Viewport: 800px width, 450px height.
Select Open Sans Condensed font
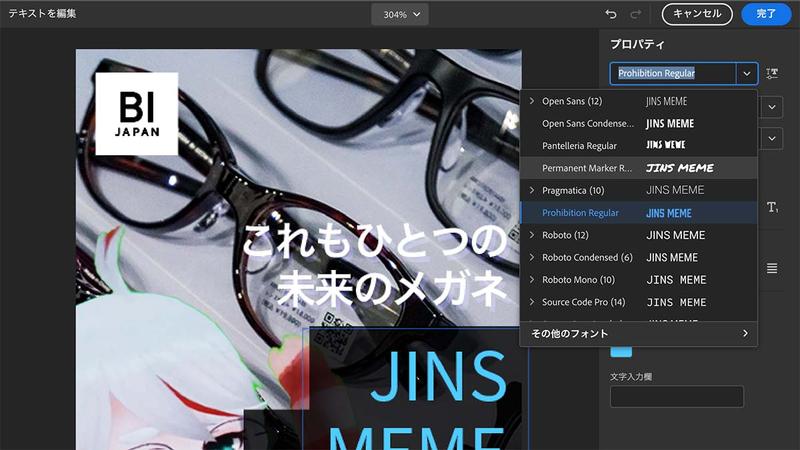(x=638, y=123)
